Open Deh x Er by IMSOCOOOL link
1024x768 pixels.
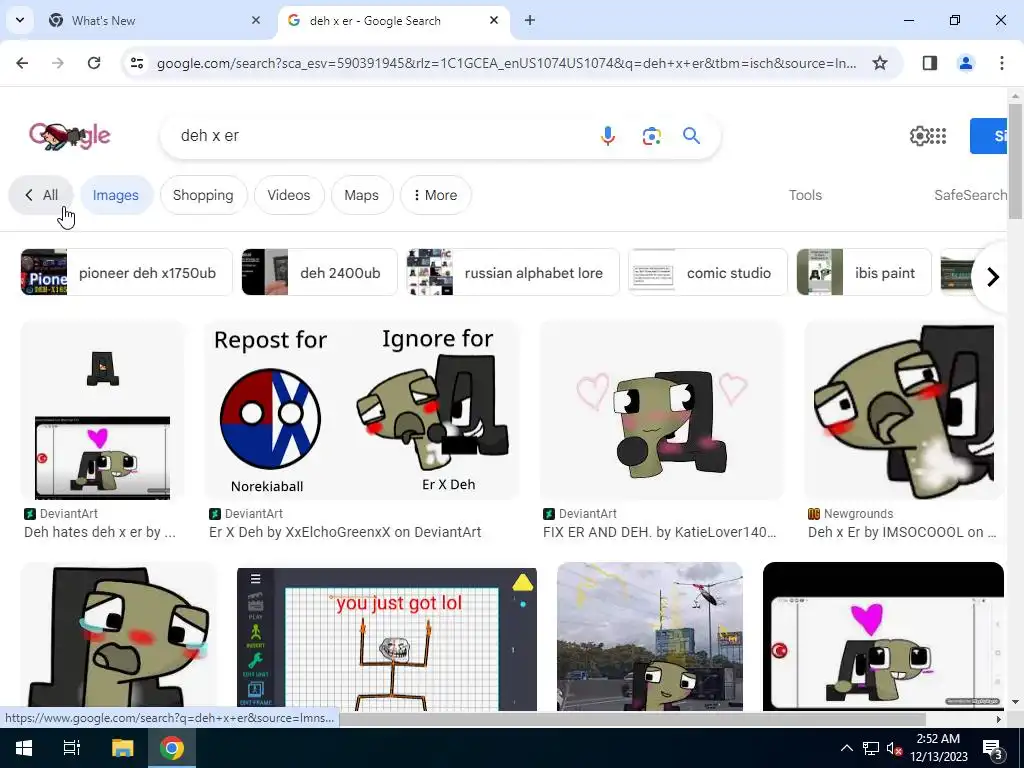click(x=902, y=532)
